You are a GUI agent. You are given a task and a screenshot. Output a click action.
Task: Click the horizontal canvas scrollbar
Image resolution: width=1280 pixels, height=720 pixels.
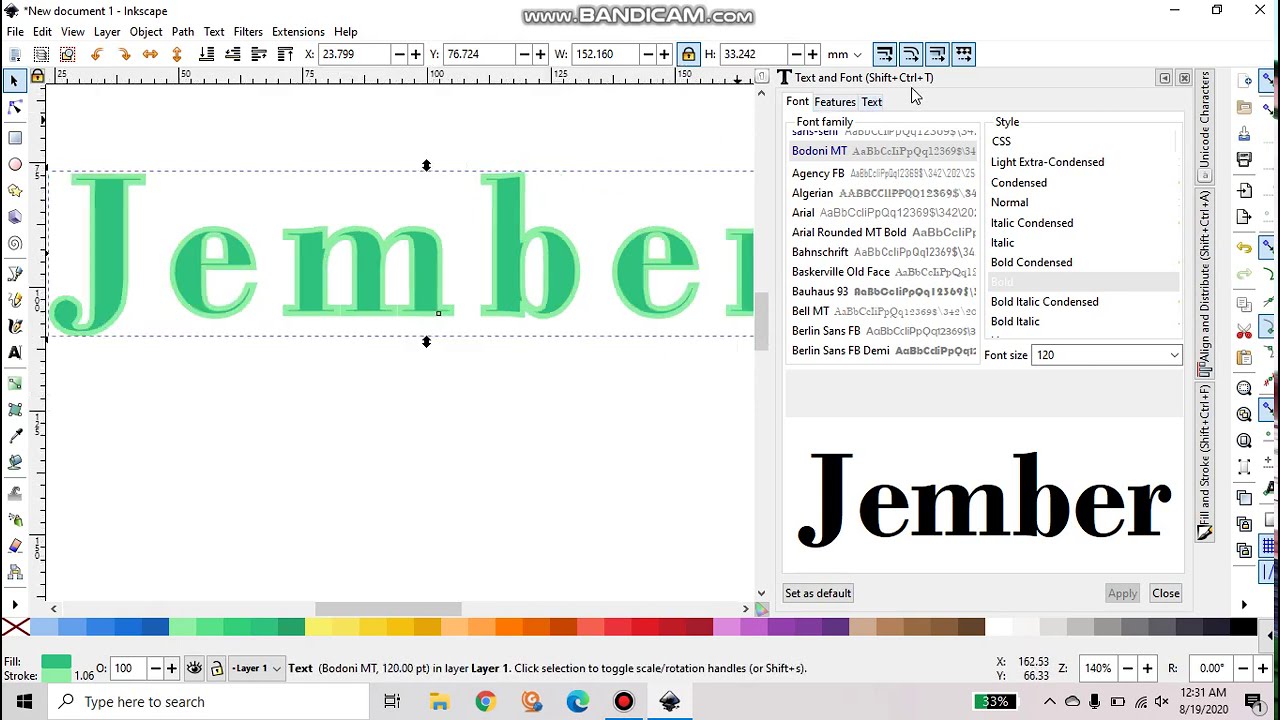[x=388, y=608]
